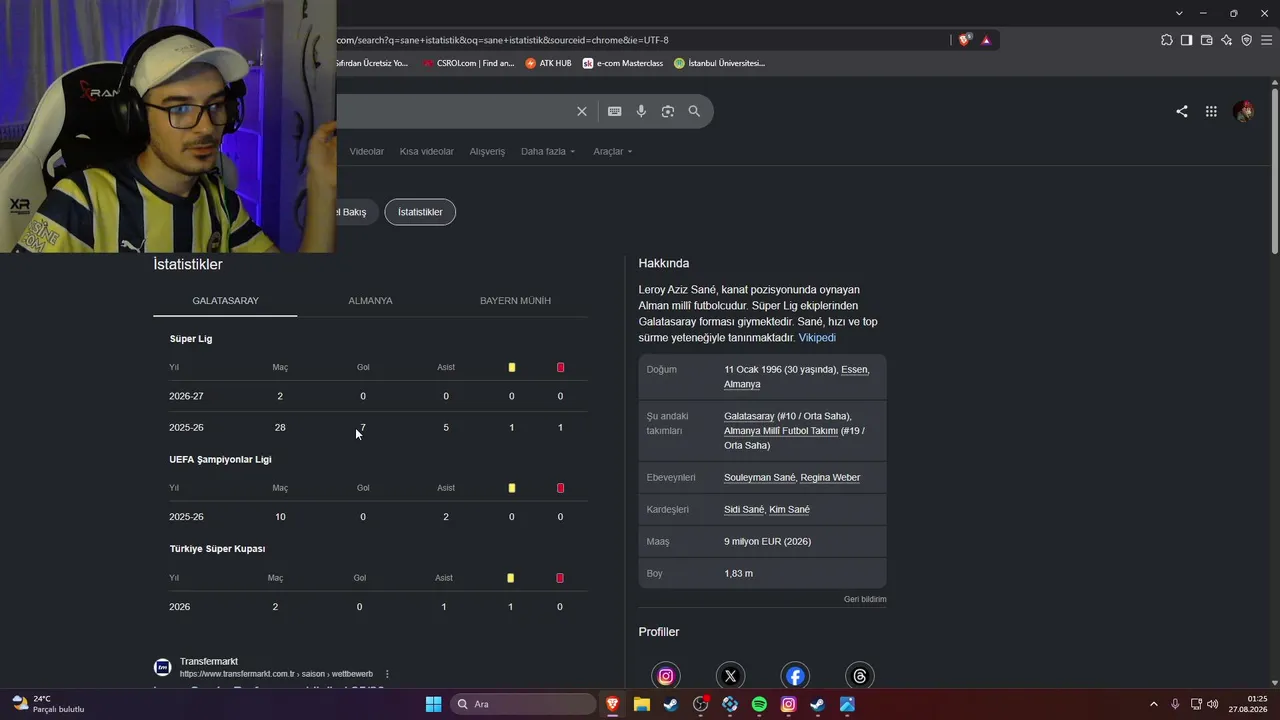
Task: Open the Vikipedi link
Action: pyautogui.click(x=817, y=338)
